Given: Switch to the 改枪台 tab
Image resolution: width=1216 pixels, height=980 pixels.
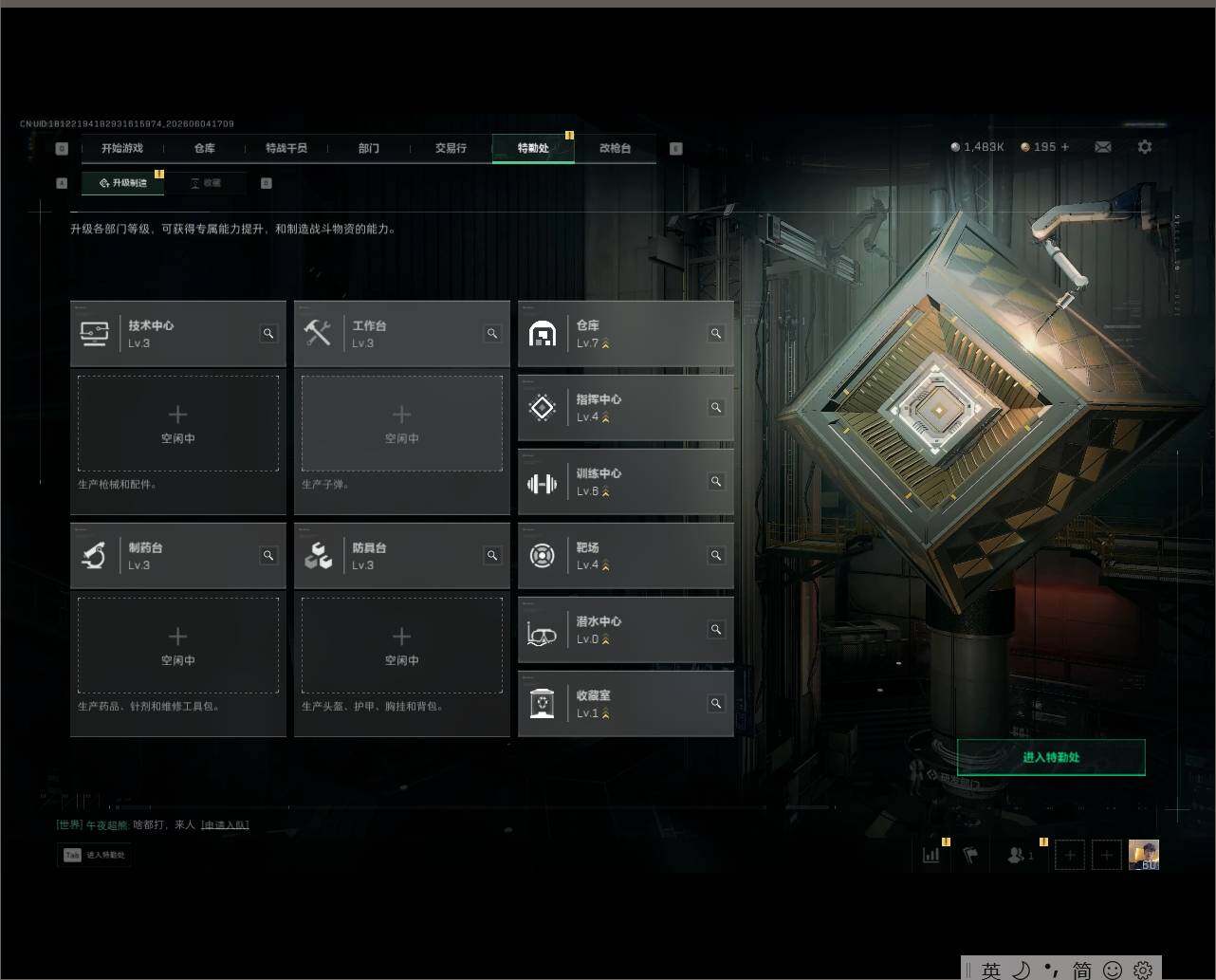Looking at the screenshot, I should click(x=615, y=148).
